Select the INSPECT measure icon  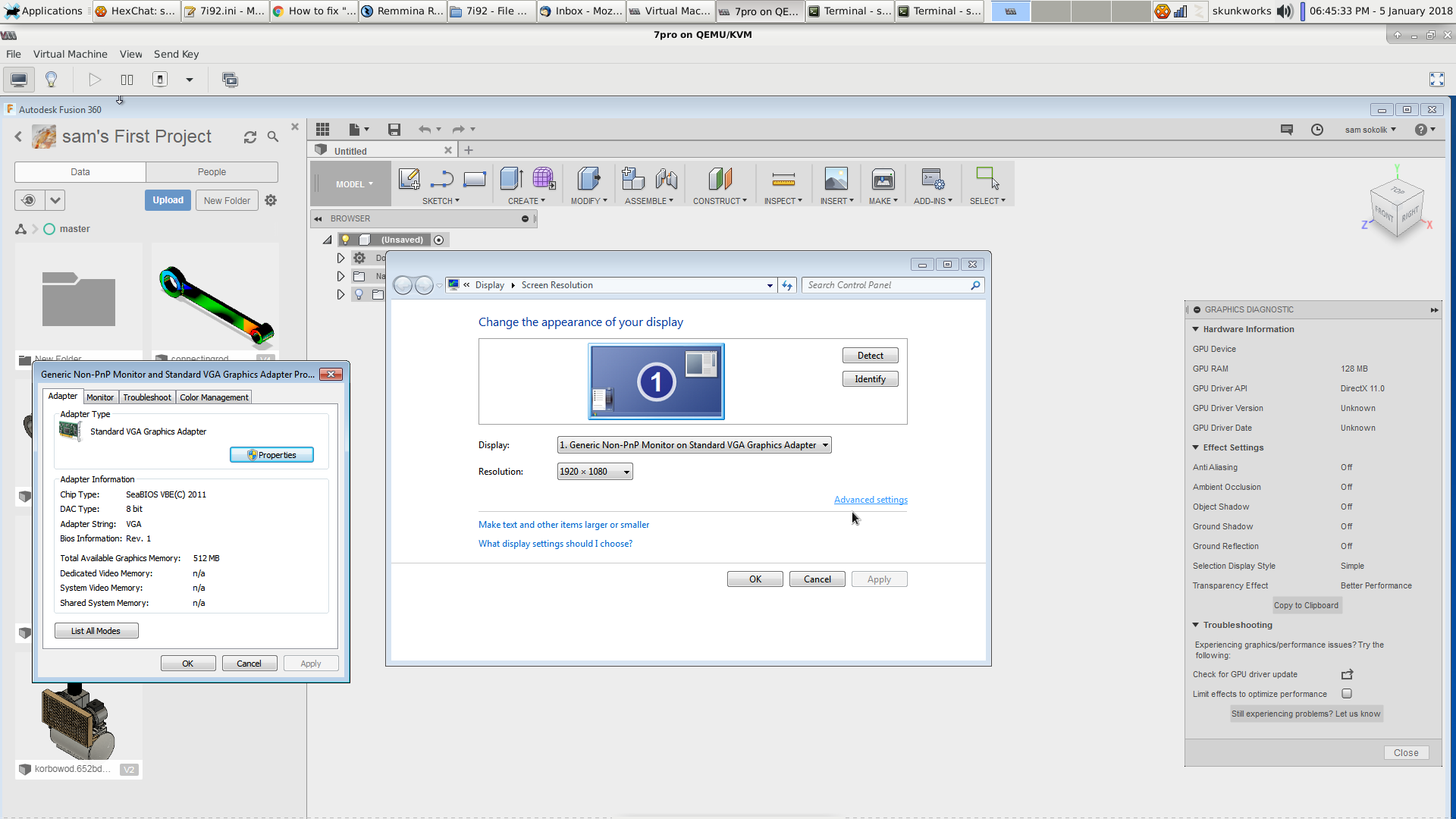(783, 180)
